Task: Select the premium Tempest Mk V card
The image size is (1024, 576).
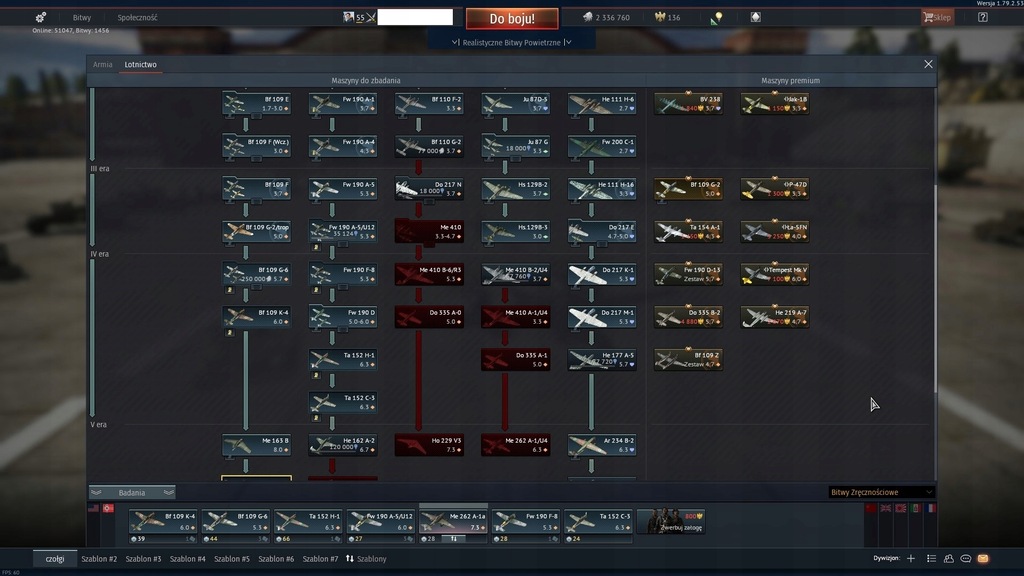Action: (x=775, y=274)
